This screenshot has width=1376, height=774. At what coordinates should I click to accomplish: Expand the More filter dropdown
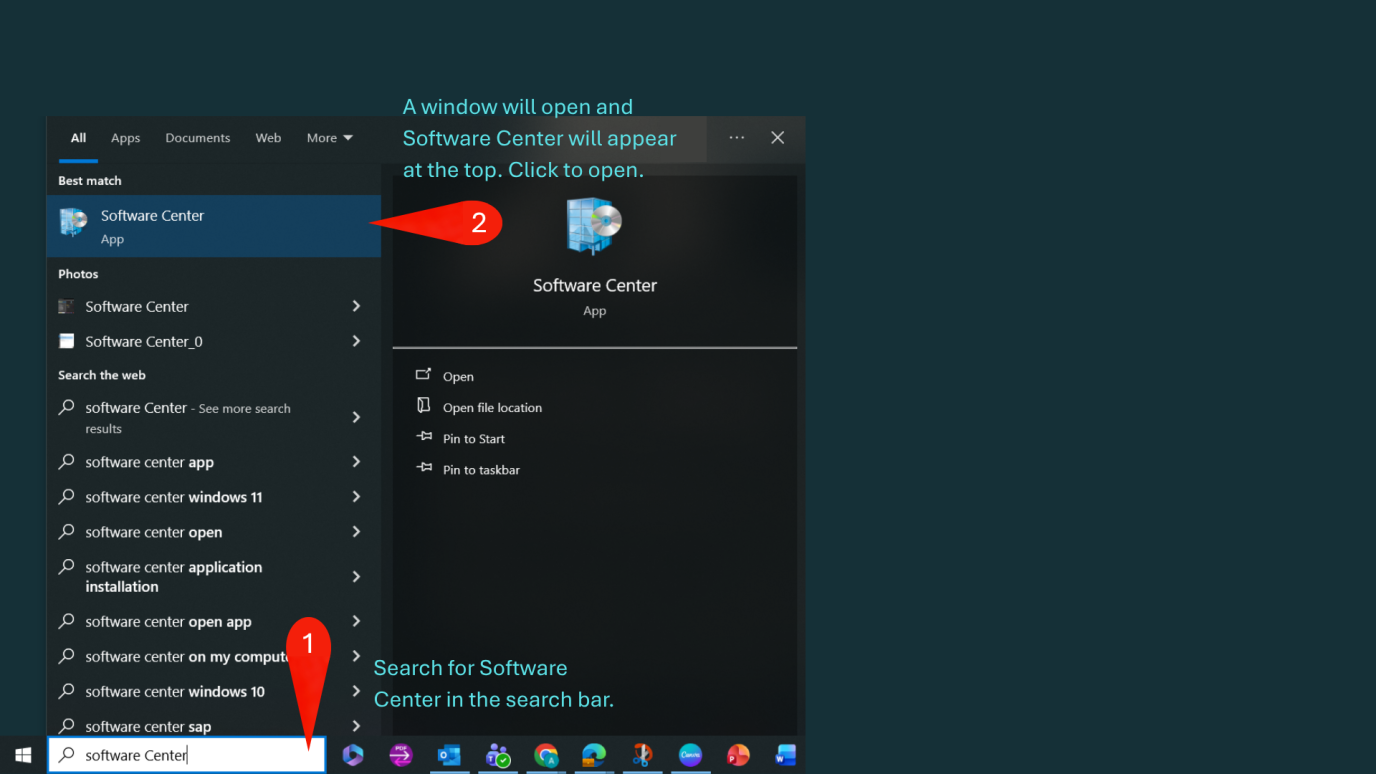tap(329, 138)
